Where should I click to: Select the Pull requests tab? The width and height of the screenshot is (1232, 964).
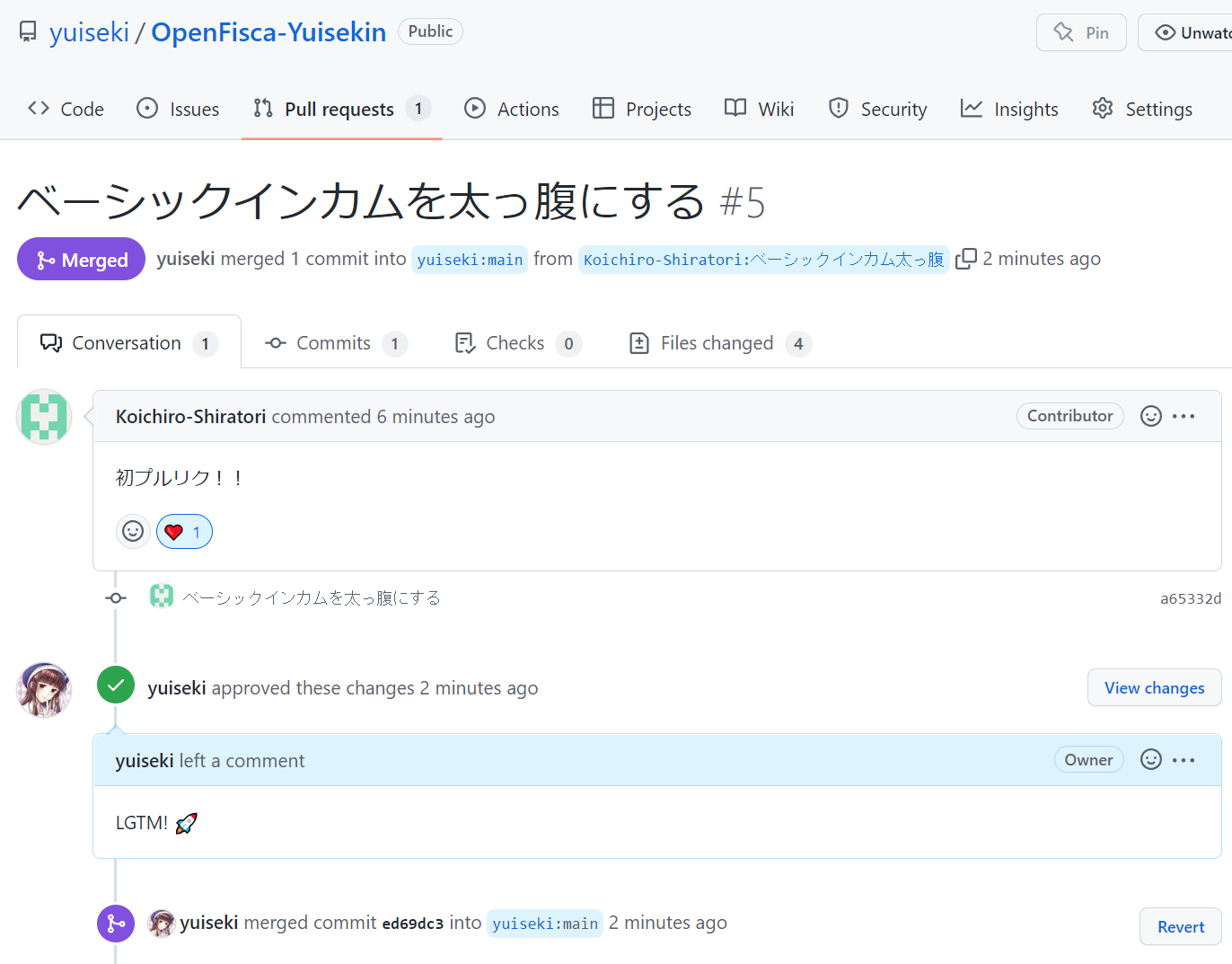(342, 109)
